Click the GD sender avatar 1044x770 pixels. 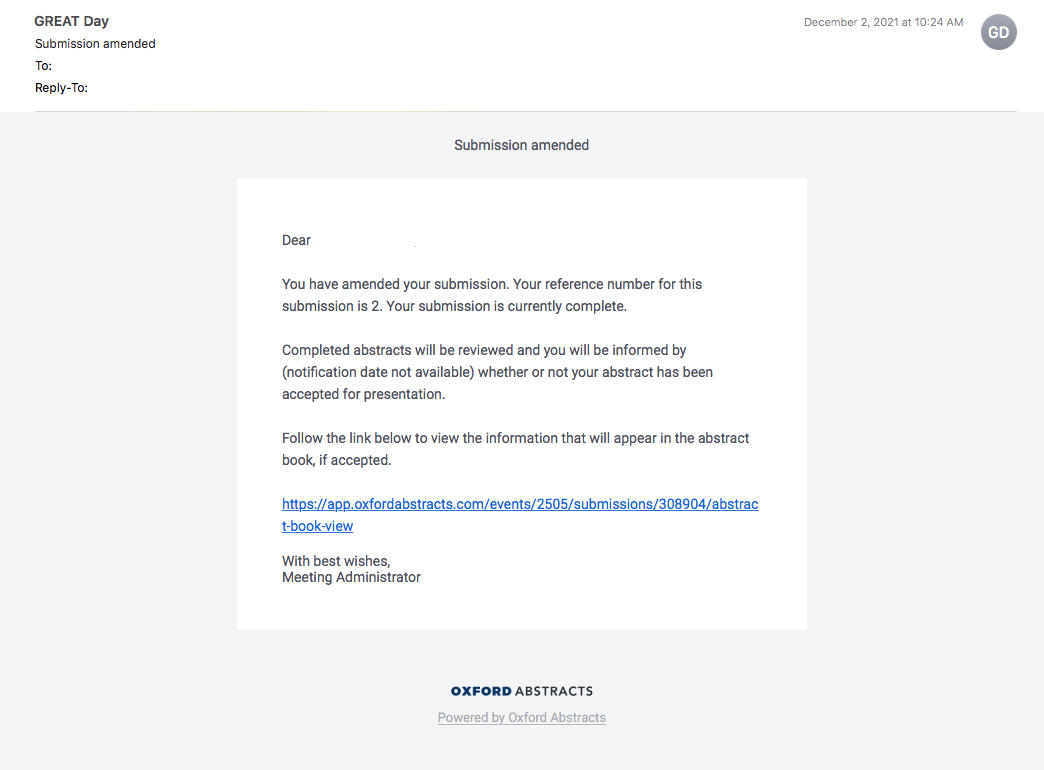coord(998,32)
